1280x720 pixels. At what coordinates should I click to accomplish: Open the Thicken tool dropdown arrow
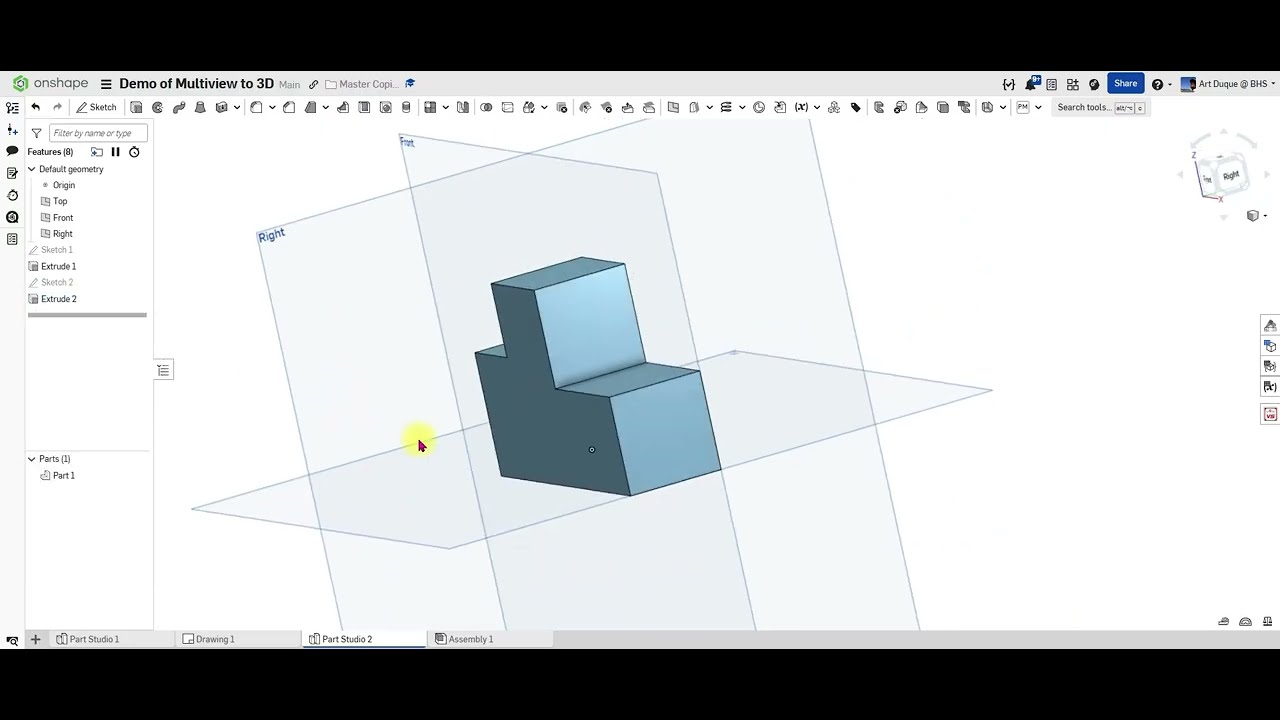(x=237, y=107)
